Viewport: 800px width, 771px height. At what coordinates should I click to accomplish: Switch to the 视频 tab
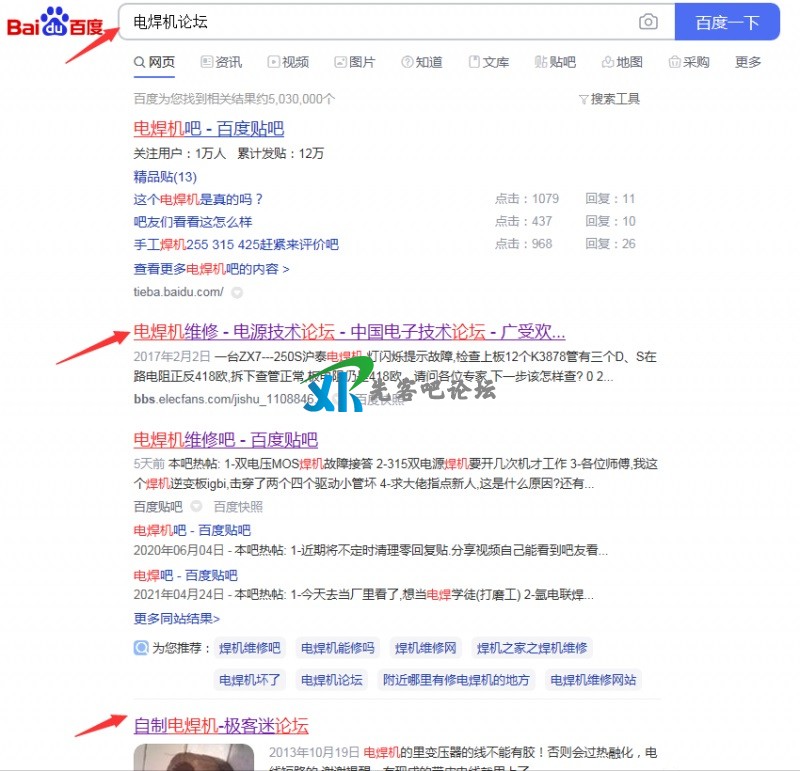click(288, 62)
